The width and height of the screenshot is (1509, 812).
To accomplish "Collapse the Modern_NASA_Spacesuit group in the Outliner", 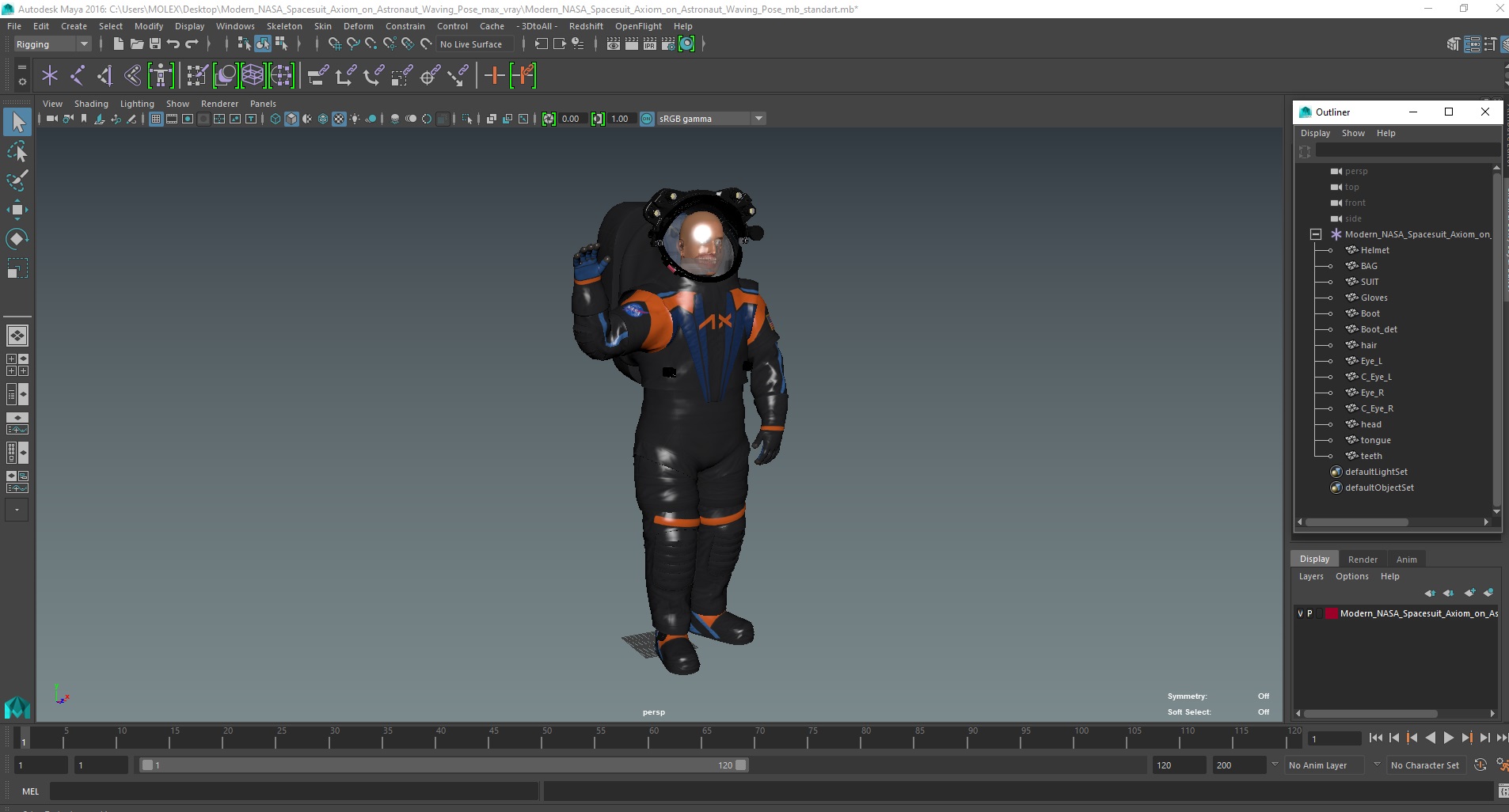I will coord(1316,234).
